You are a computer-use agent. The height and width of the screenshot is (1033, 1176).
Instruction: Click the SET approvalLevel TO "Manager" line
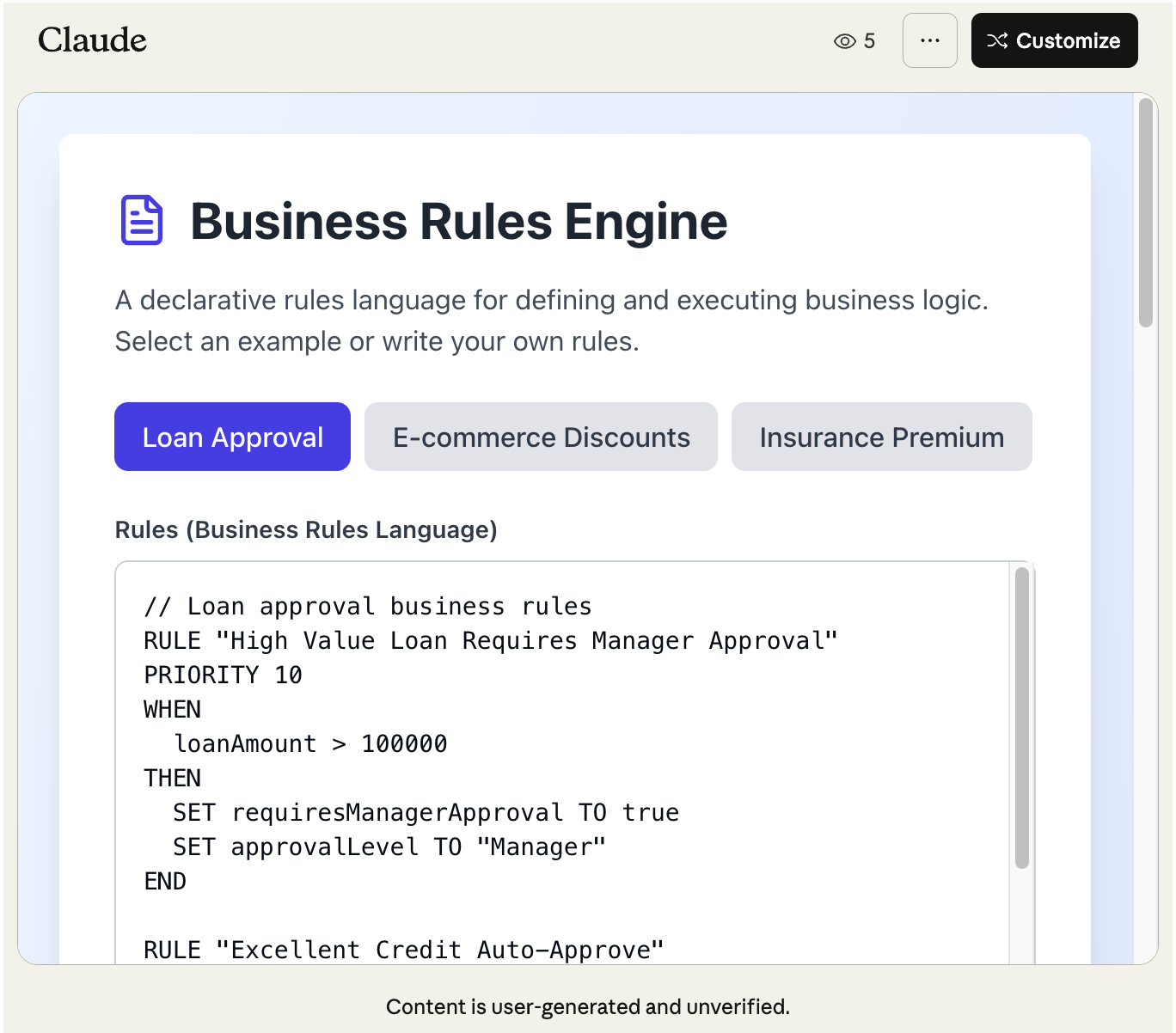pyautogui.click(x=389, y=847)
